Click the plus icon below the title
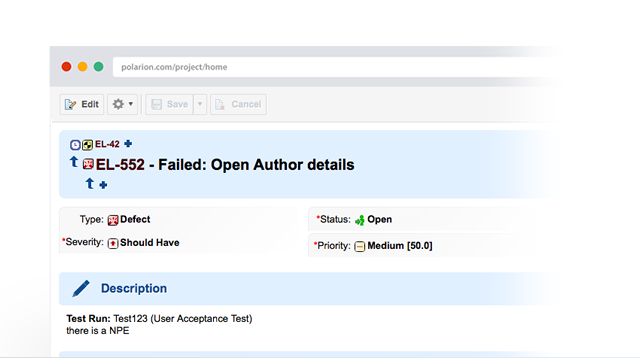 coord(103,185)
